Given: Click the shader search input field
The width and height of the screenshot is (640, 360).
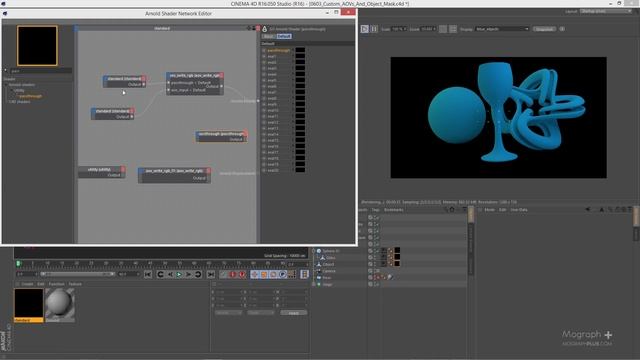Looking at the screenshot, I should pyautogui.click(x=41, y=71).
